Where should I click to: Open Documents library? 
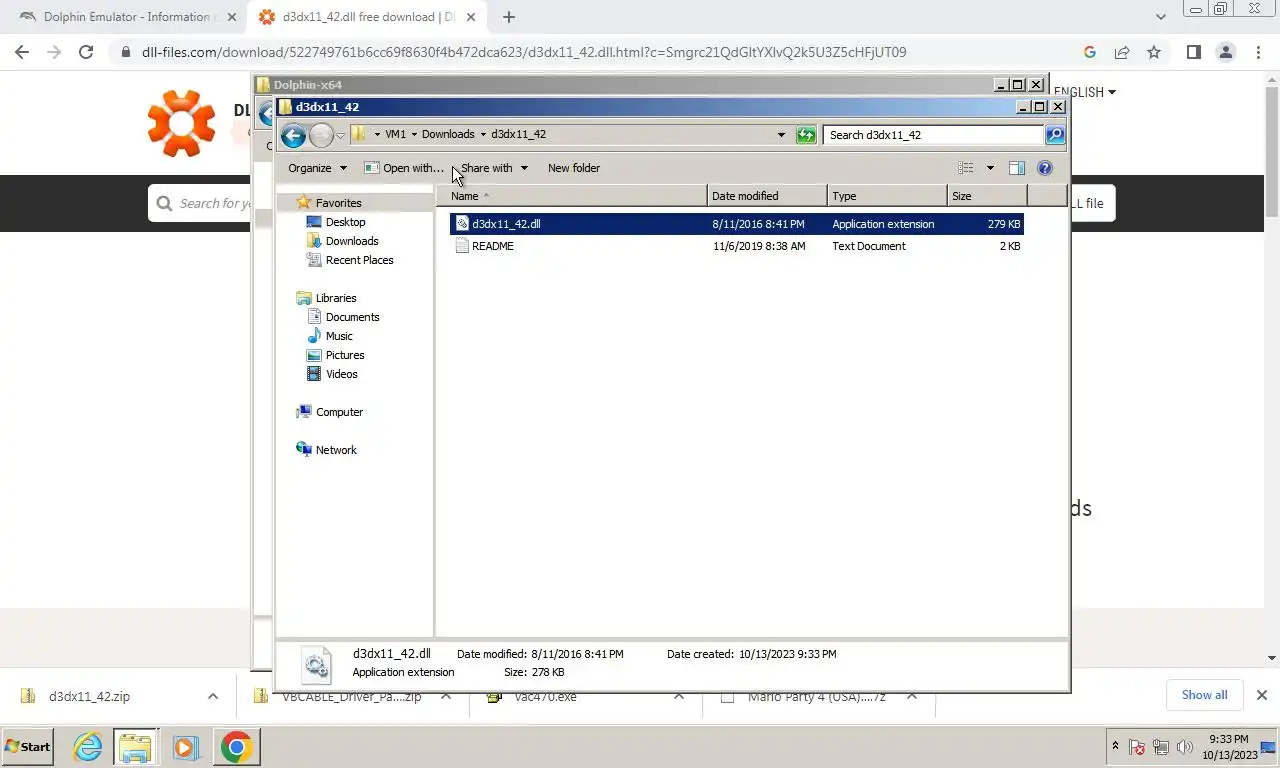click(352, 317)
